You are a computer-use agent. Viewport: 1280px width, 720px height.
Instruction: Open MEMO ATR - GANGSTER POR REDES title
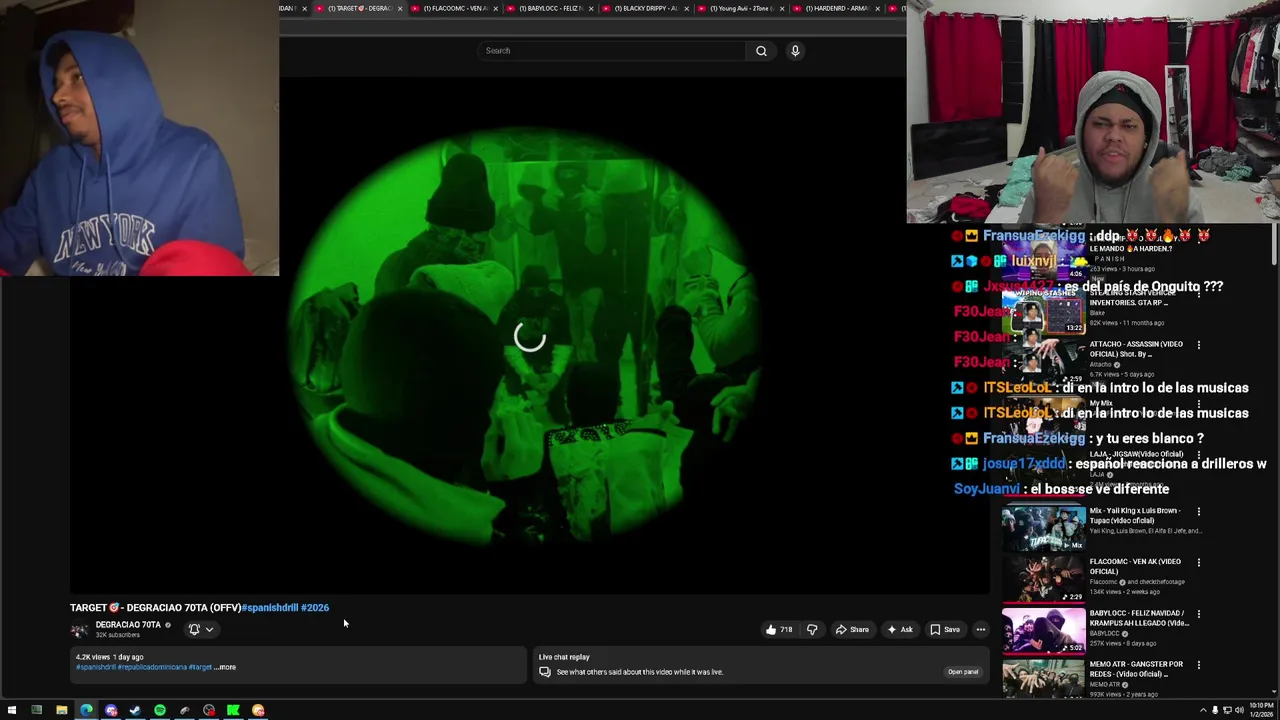(x=1136, y=668)
